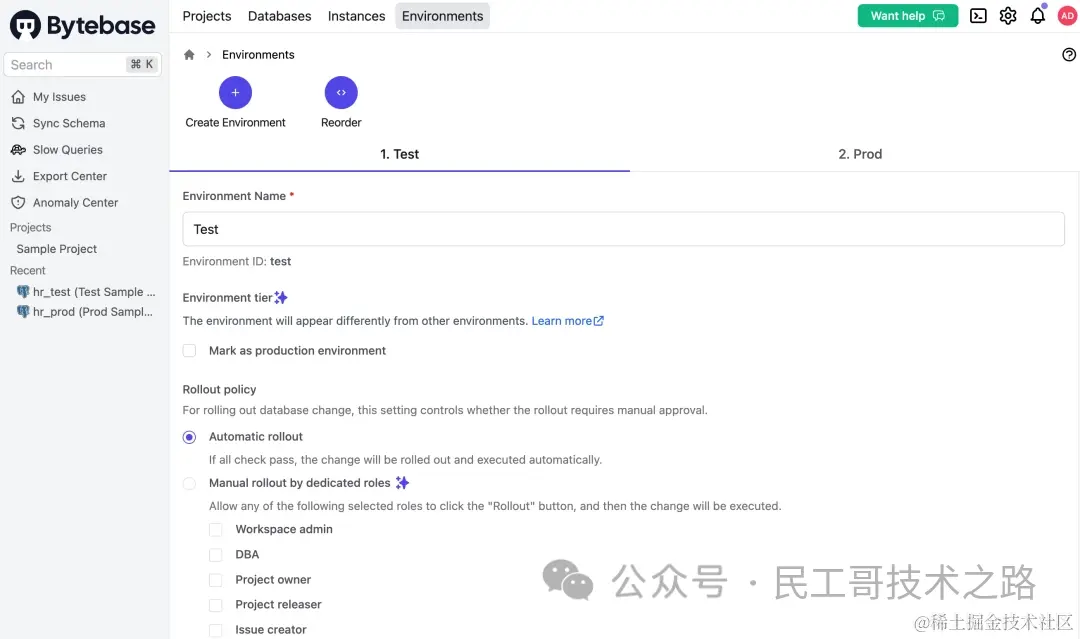Open the Instances top menu

(x=356, y=16)
